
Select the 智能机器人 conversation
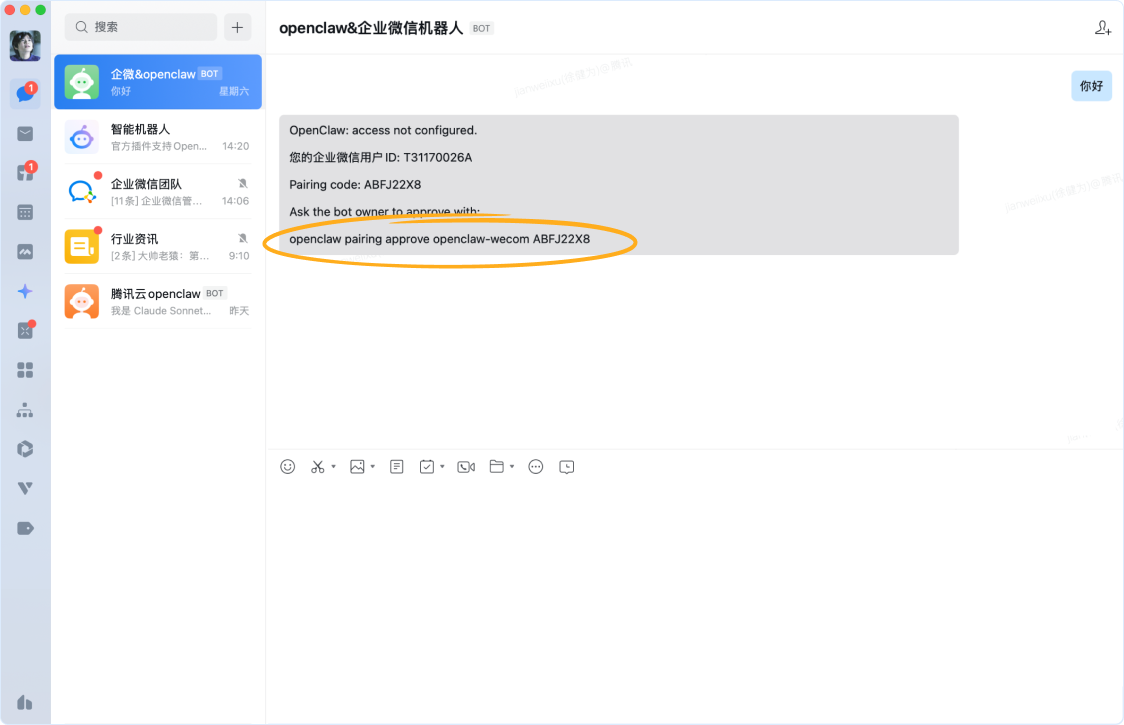click(158, 137)
